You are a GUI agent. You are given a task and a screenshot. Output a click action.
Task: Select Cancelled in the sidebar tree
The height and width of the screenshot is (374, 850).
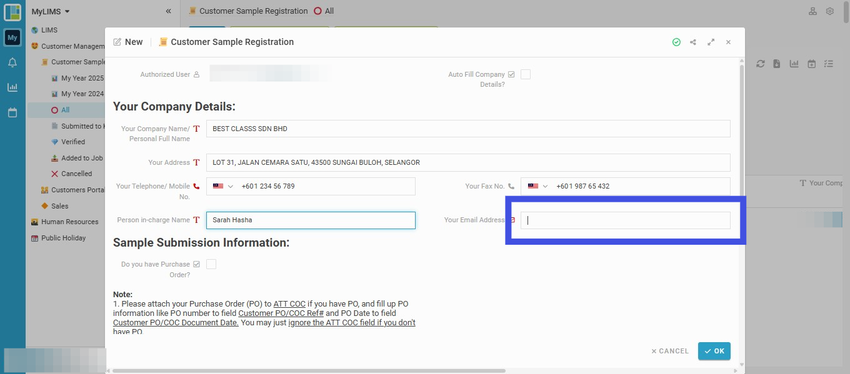pos(76,173)
